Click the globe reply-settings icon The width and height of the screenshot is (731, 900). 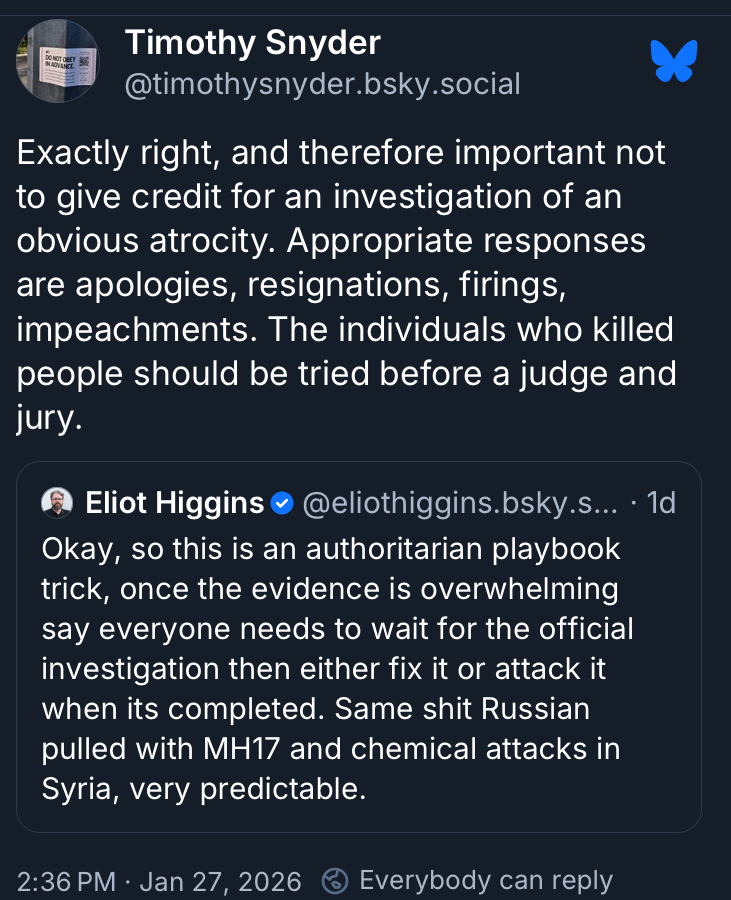coord(336,881)
